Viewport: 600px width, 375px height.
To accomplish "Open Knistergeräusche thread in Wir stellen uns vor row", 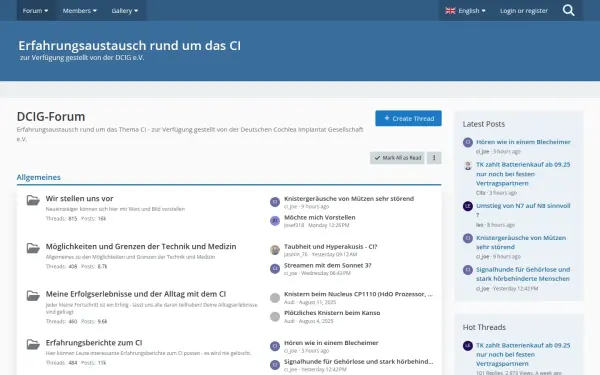I will pyautogui.click(x=349, y=199).
